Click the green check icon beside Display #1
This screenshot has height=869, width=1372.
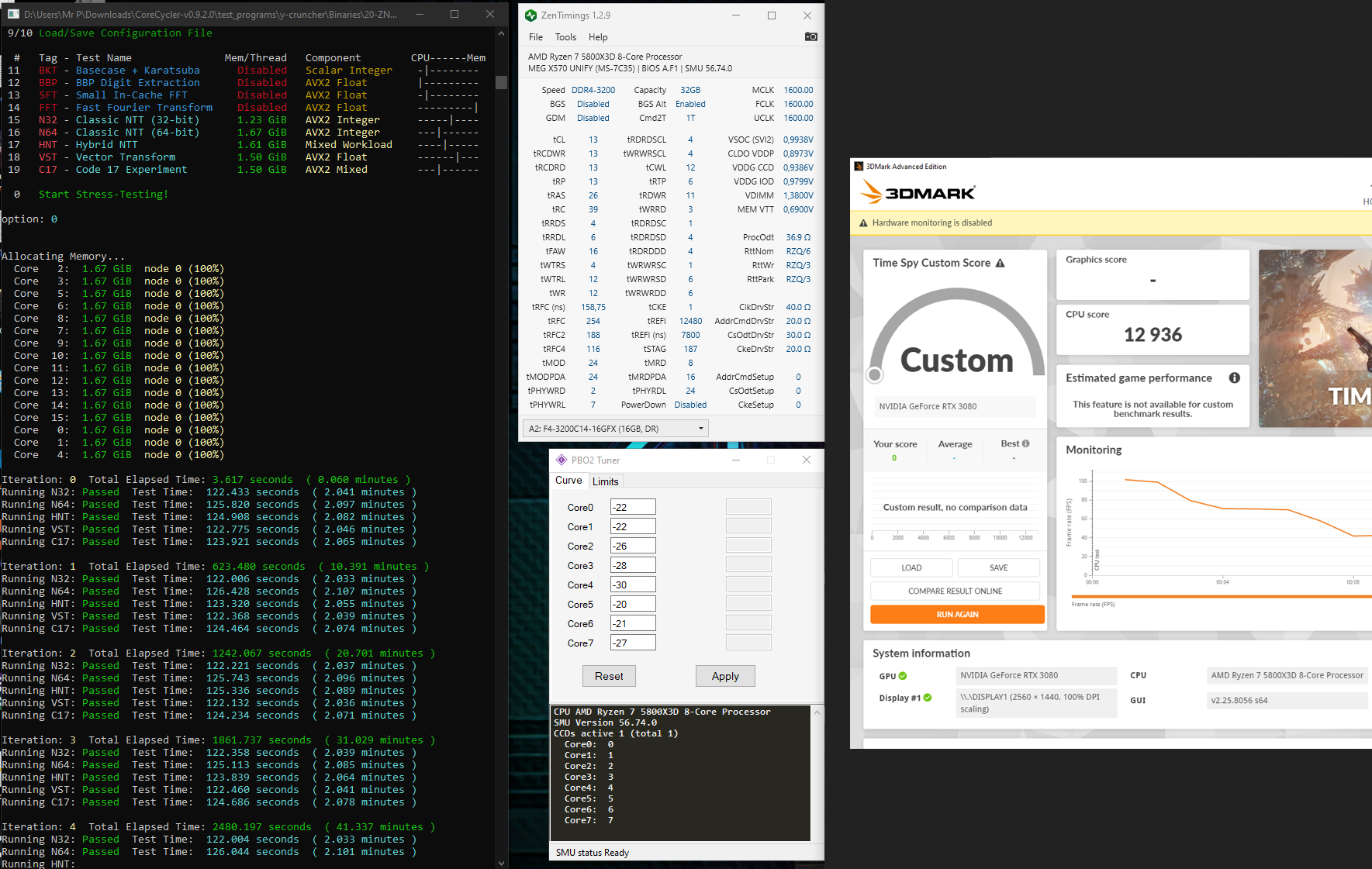pyautogui.click(x=928, y=698)
